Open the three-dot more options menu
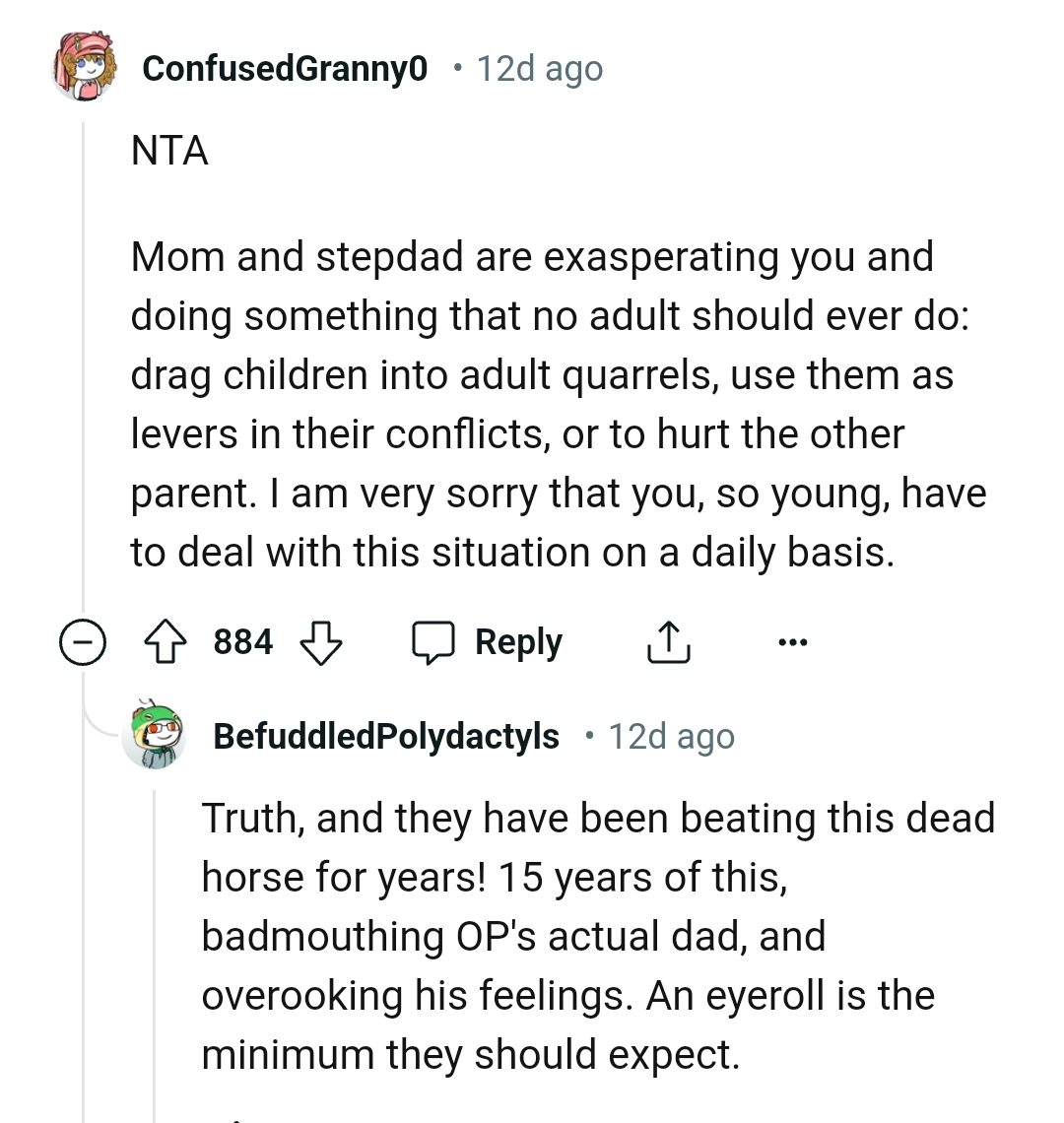This screenshot has width=1064, height=1123. click(x=792, y=643)
